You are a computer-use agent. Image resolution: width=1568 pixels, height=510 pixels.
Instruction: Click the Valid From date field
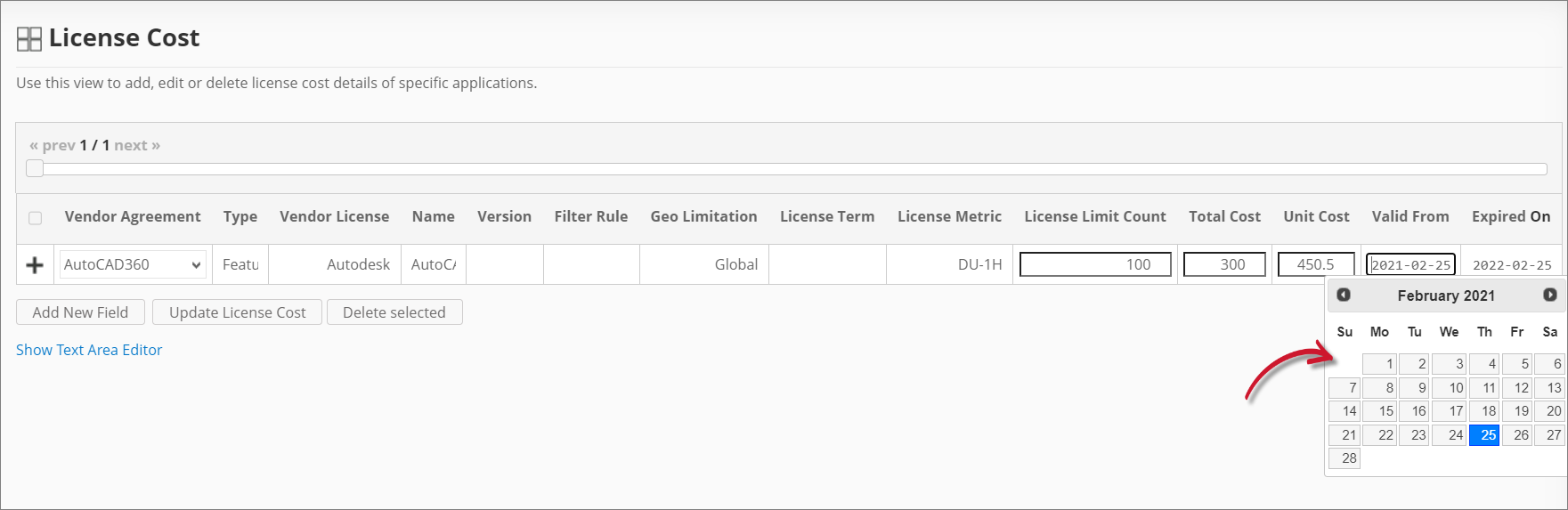pos(1410,265)
